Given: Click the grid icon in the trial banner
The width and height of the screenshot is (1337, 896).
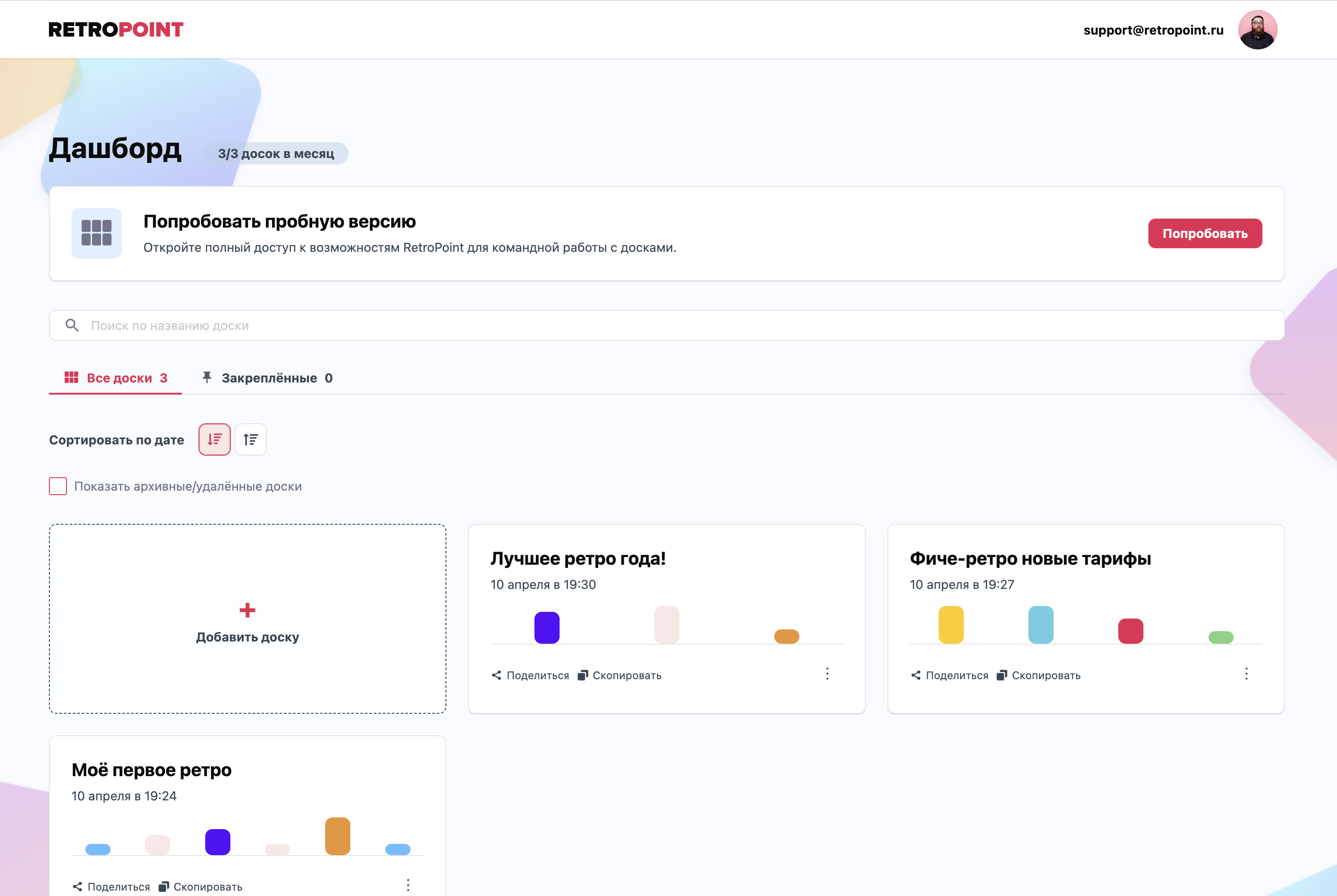Looking at the screenshot, I should (96, 233).
